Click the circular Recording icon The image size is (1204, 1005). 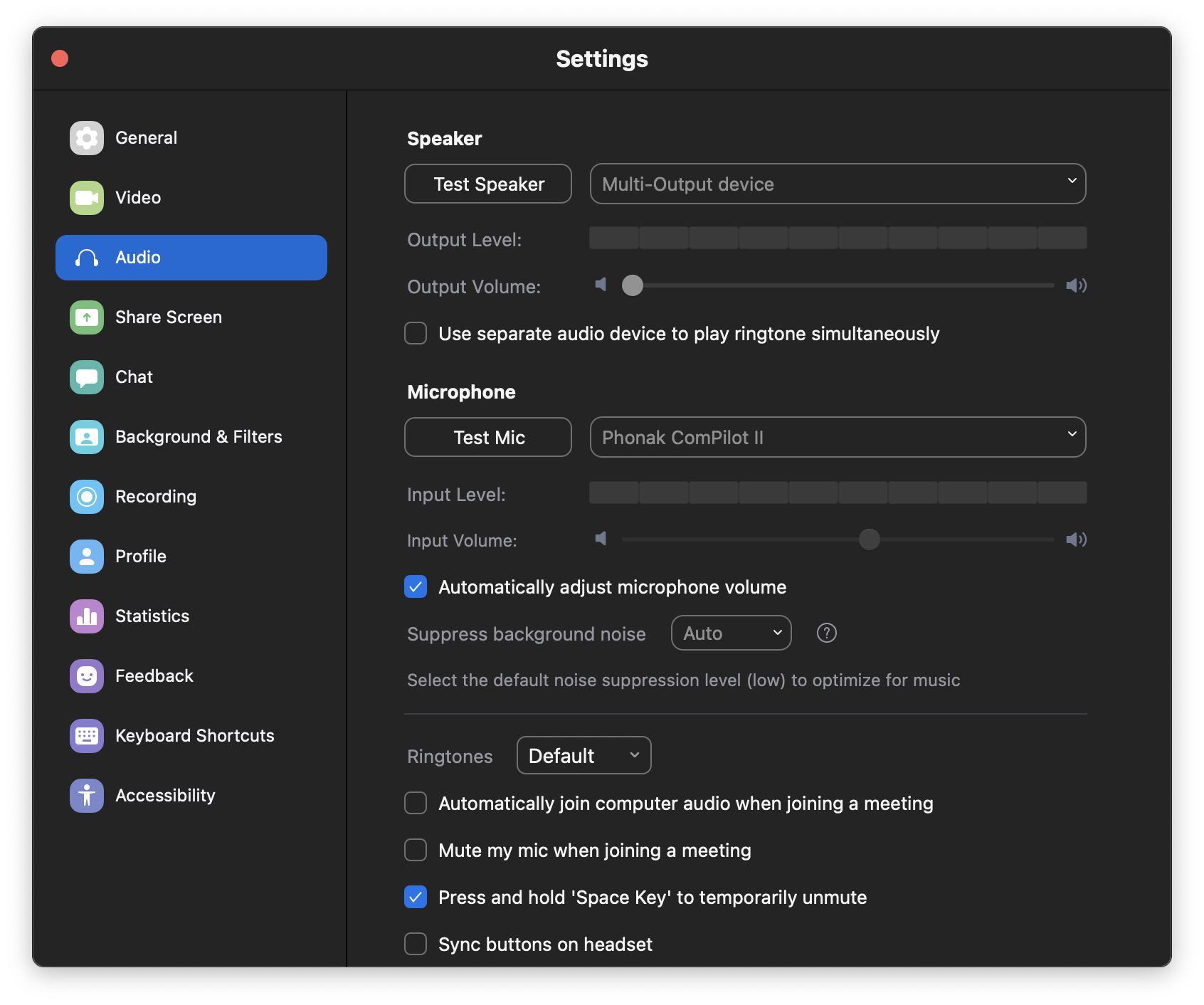pos(87,497)
